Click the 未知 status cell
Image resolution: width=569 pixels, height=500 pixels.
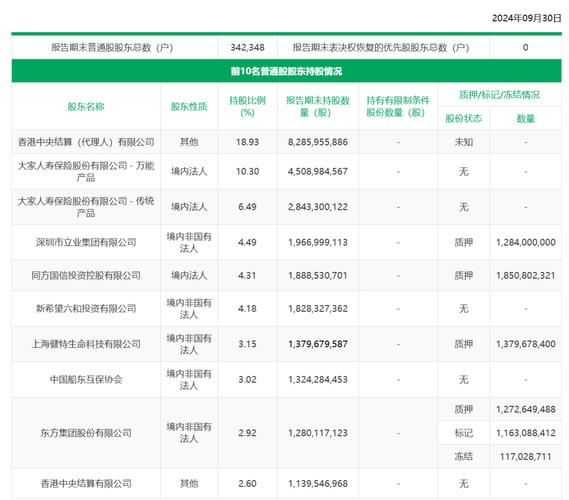463,142
